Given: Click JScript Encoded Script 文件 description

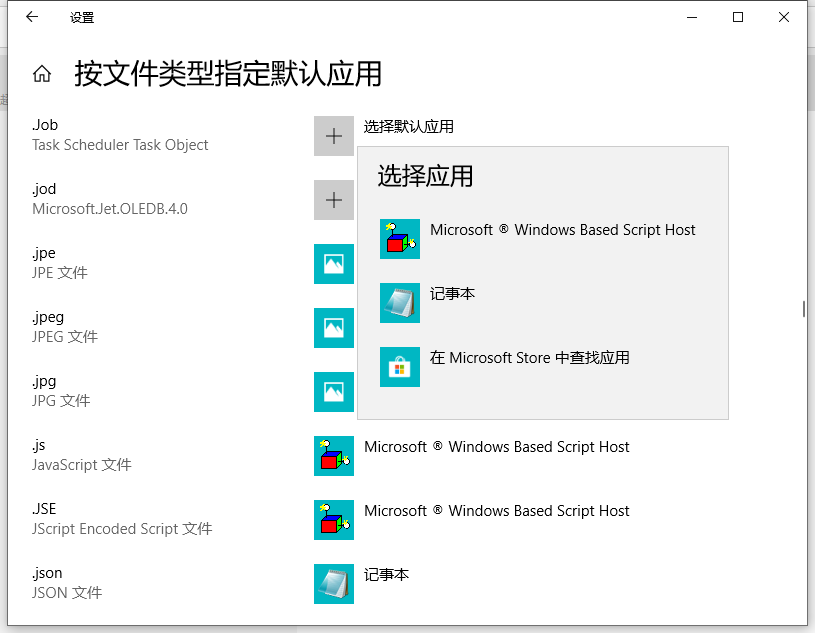Looking at the screenshot, I should point(122,529).
